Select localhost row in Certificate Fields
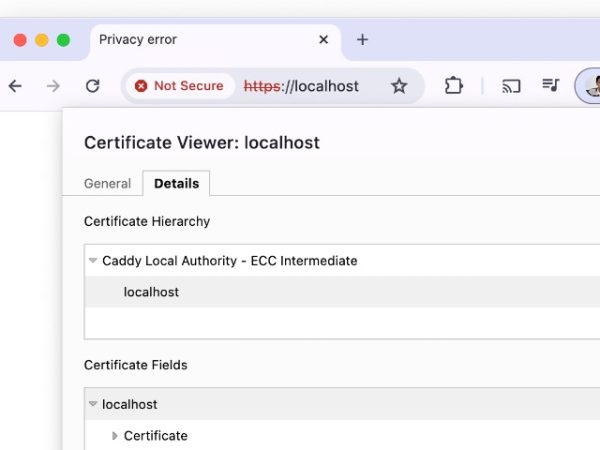Image resolution: width=600 pixels, height=450 pixels. coord(342,404)
